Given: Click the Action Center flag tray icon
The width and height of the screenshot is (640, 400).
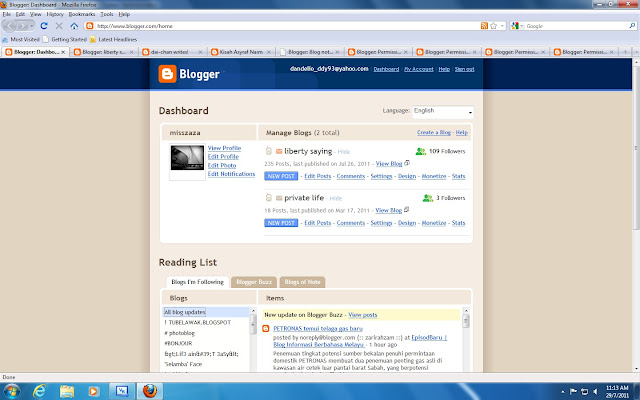Looking at the screenshot, I should pos(573,391).
